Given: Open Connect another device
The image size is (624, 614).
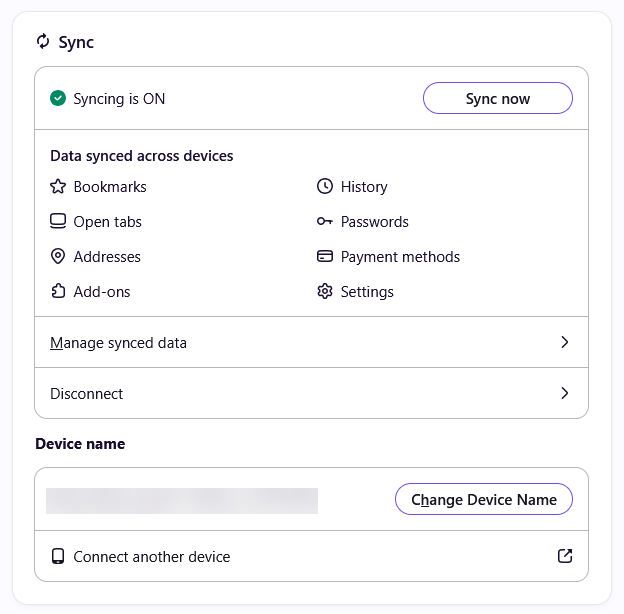Looking at the screenshot, I should point(311,556).
